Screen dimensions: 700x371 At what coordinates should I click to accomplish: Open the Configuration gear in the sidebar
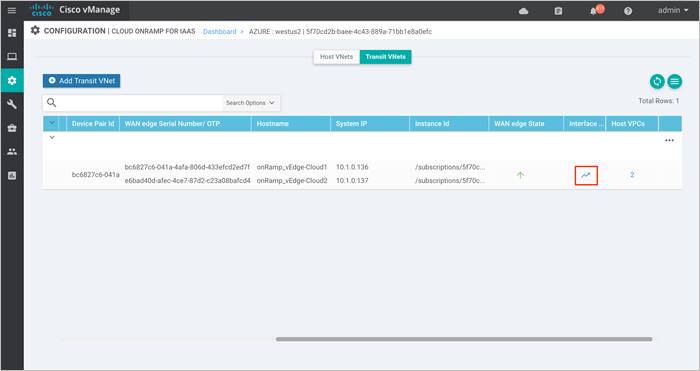coord(12,80)
